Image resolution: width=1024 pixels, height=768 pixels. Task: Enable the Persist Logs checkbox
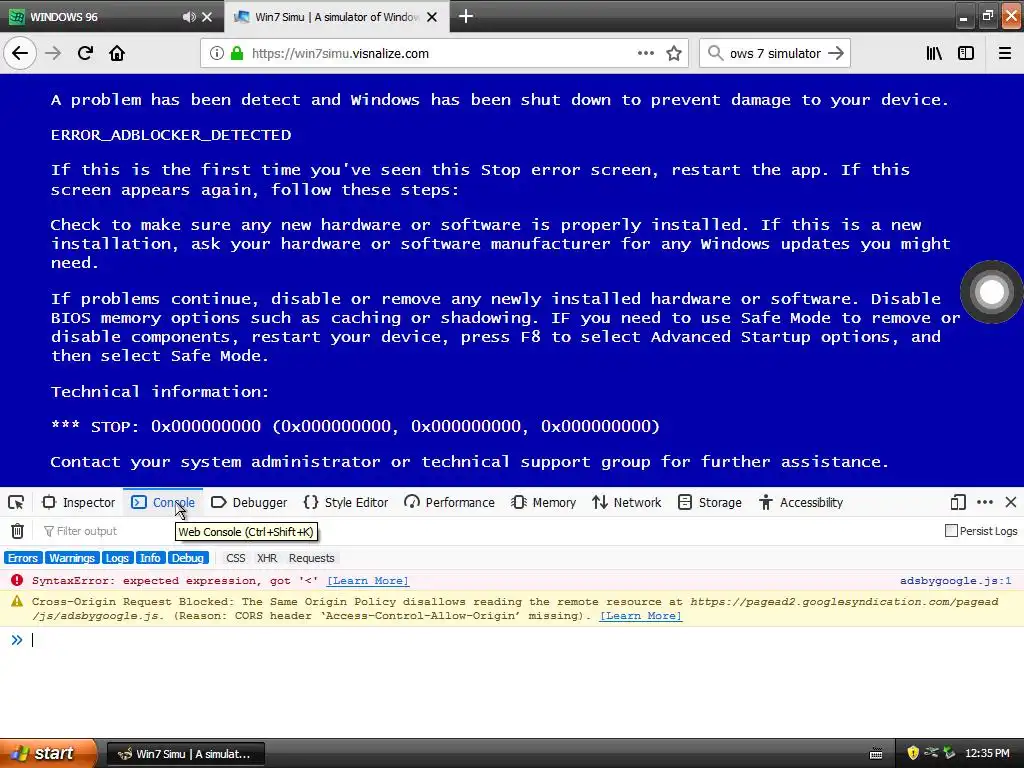952,530
